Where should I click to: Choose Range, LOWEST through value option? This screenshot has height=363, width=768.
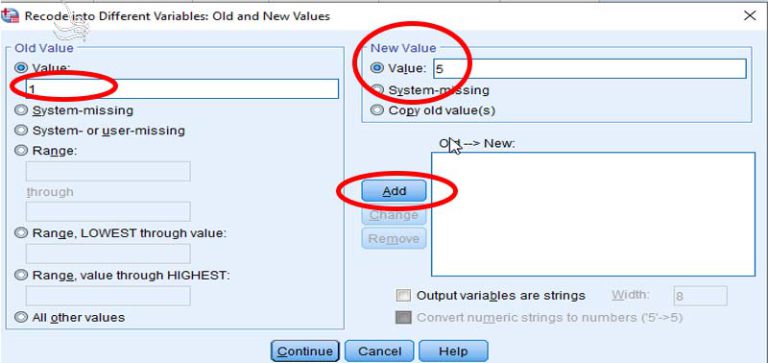(x=21, y=233)
